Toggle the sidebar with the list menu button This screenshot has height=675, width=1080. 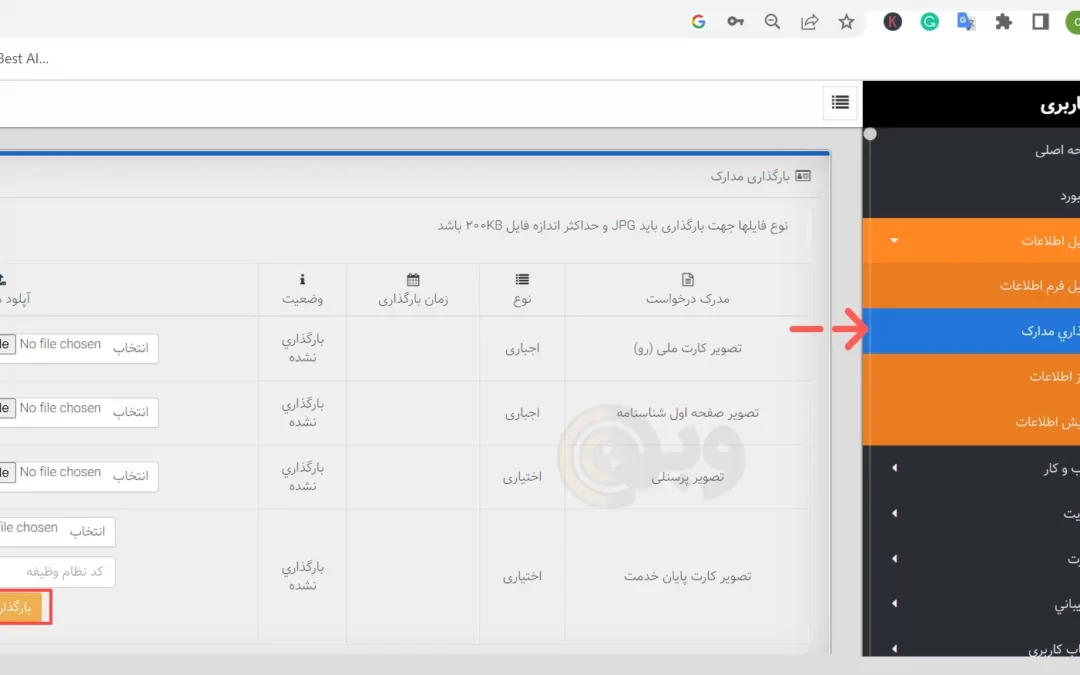tap(839, 102)
